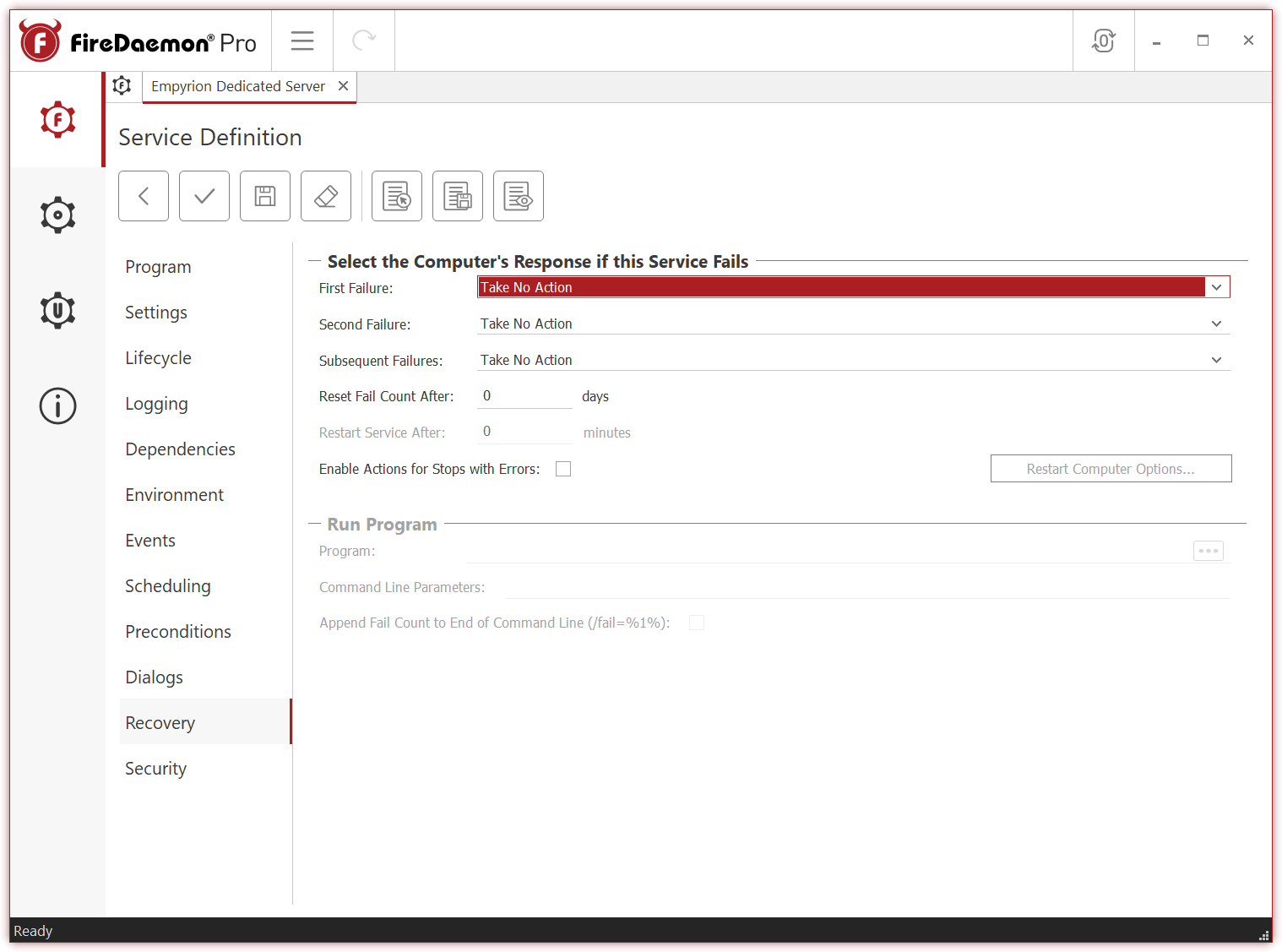Toggle Append Fail Count checkbox
The image size is (1282, 952).
[x=697, y=623]
